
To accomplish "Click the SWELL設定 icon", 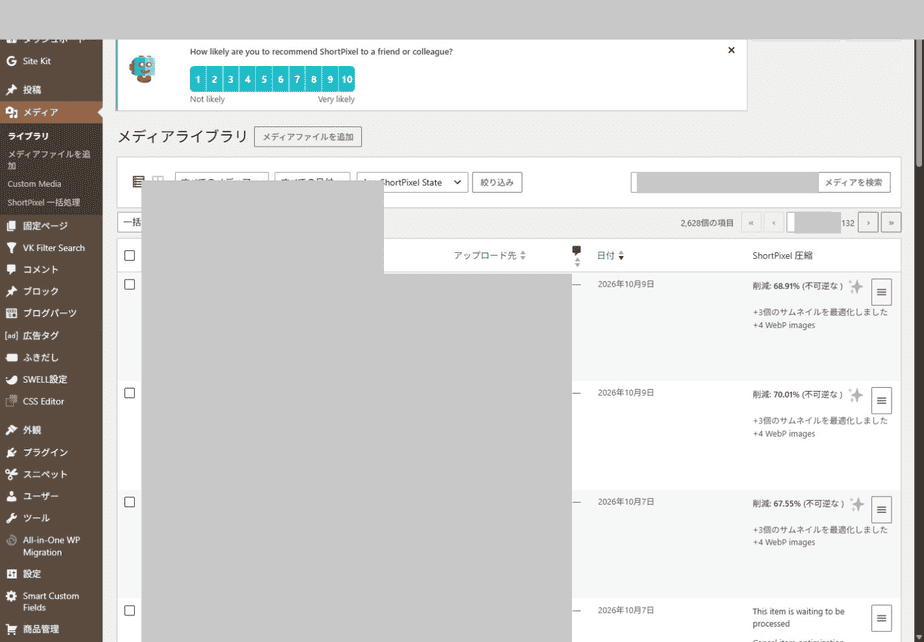I will coord(11,379).
